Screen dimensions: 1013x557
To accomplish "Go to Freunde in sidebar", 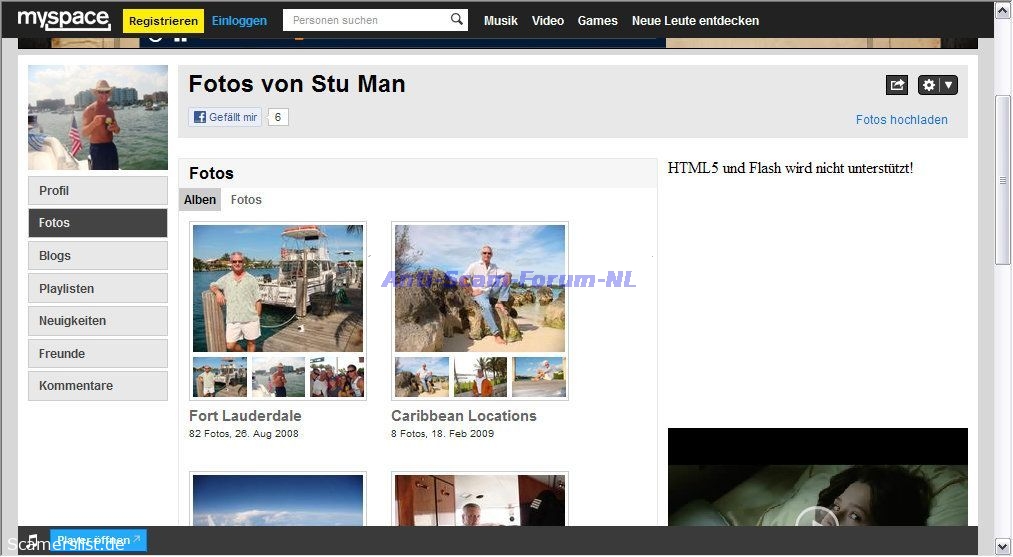I will [98, 353].
